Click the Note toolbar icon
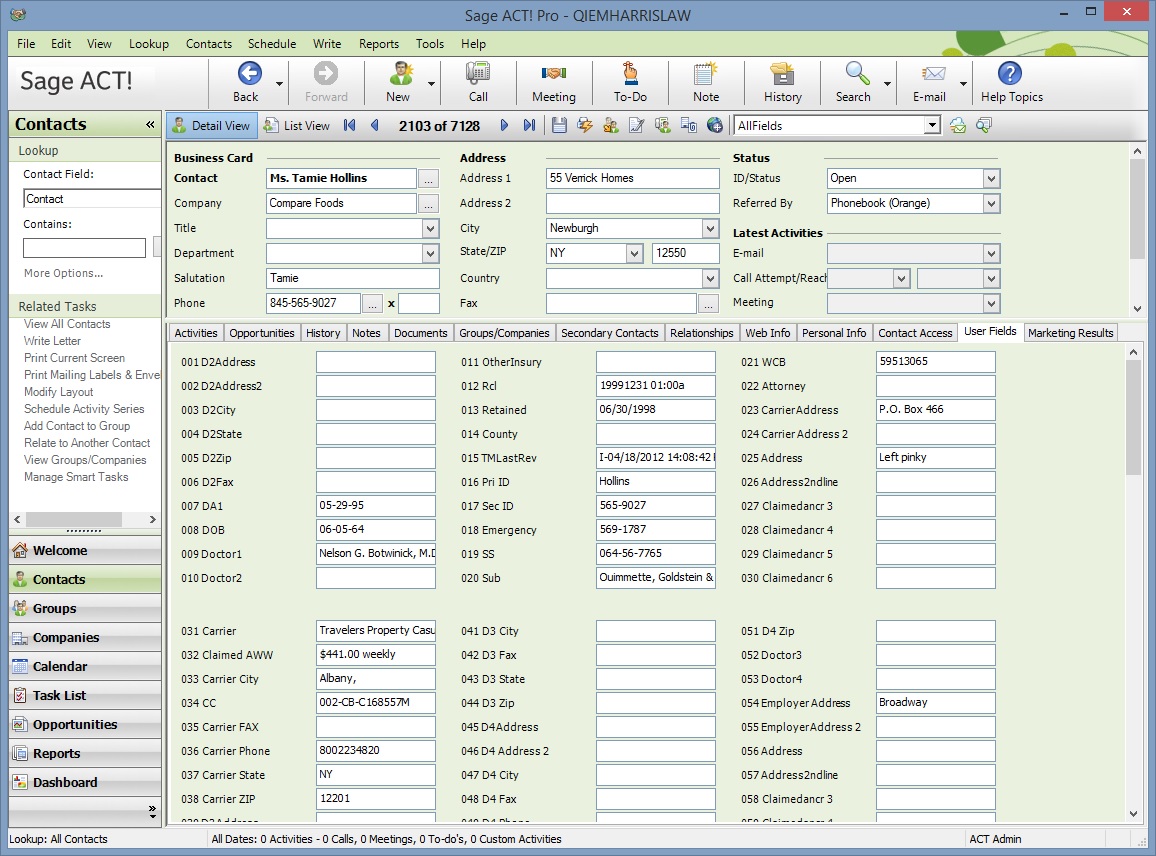This screenshot has height=856, width=1156. (706, 74)
